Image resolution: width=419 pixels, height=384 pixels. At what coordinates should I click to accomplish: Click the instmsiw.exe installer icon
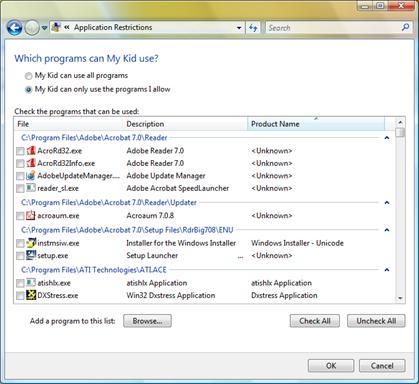click(31, 243)
